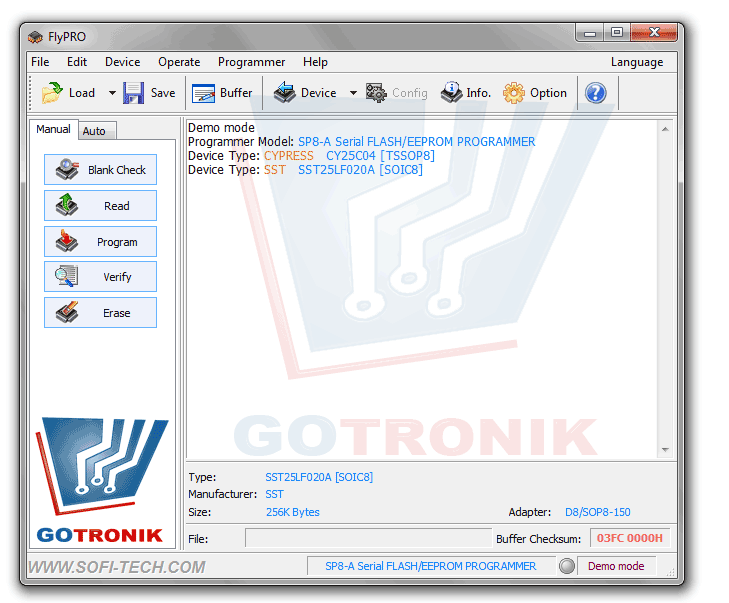This screenshot has height=603, width=729.
Task: Click the Erase eraser chip icon
Action: tap(67, 312)
